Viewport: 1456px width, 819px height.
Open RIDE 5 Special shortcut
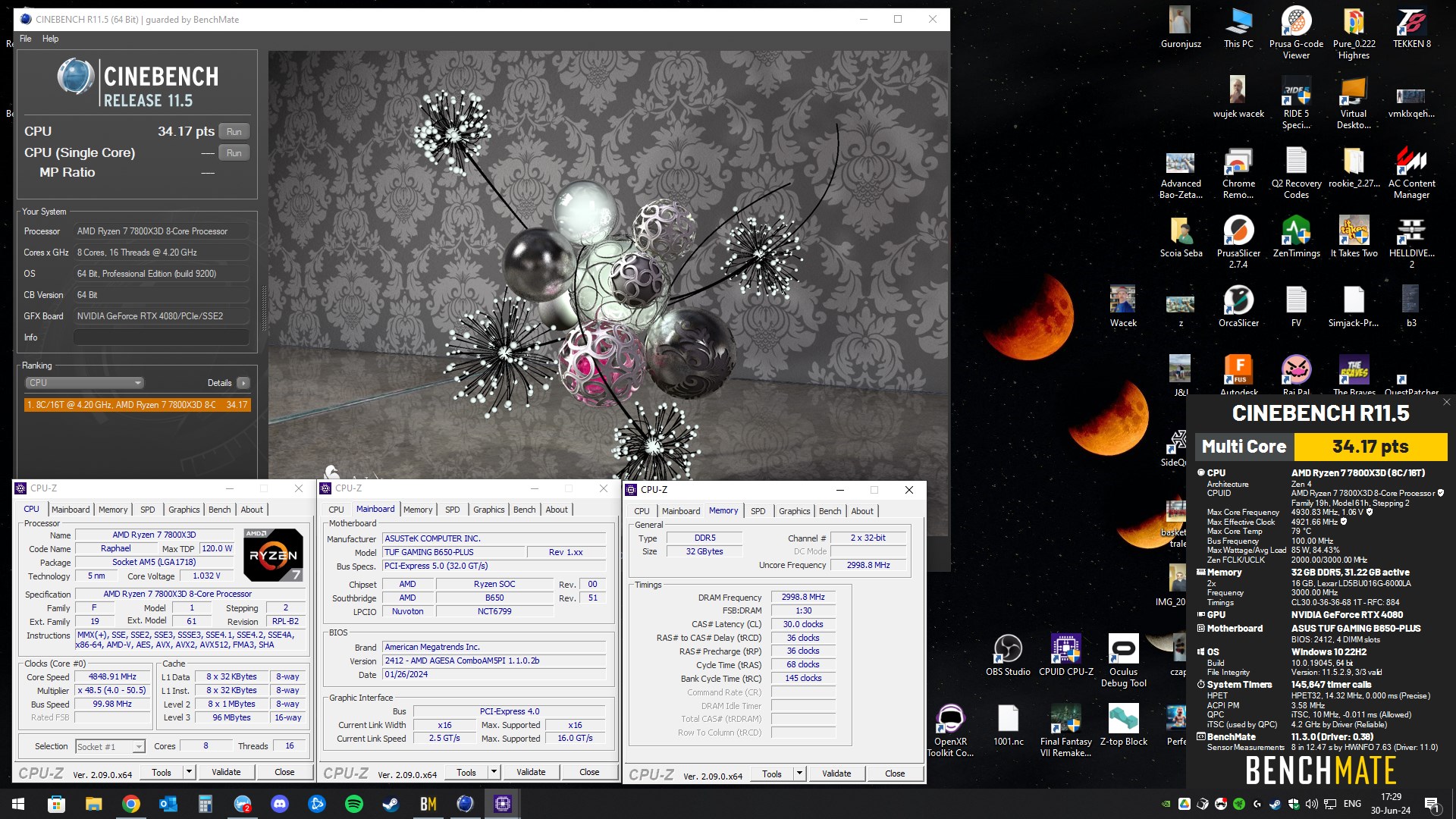click(x=1296, y=102)
